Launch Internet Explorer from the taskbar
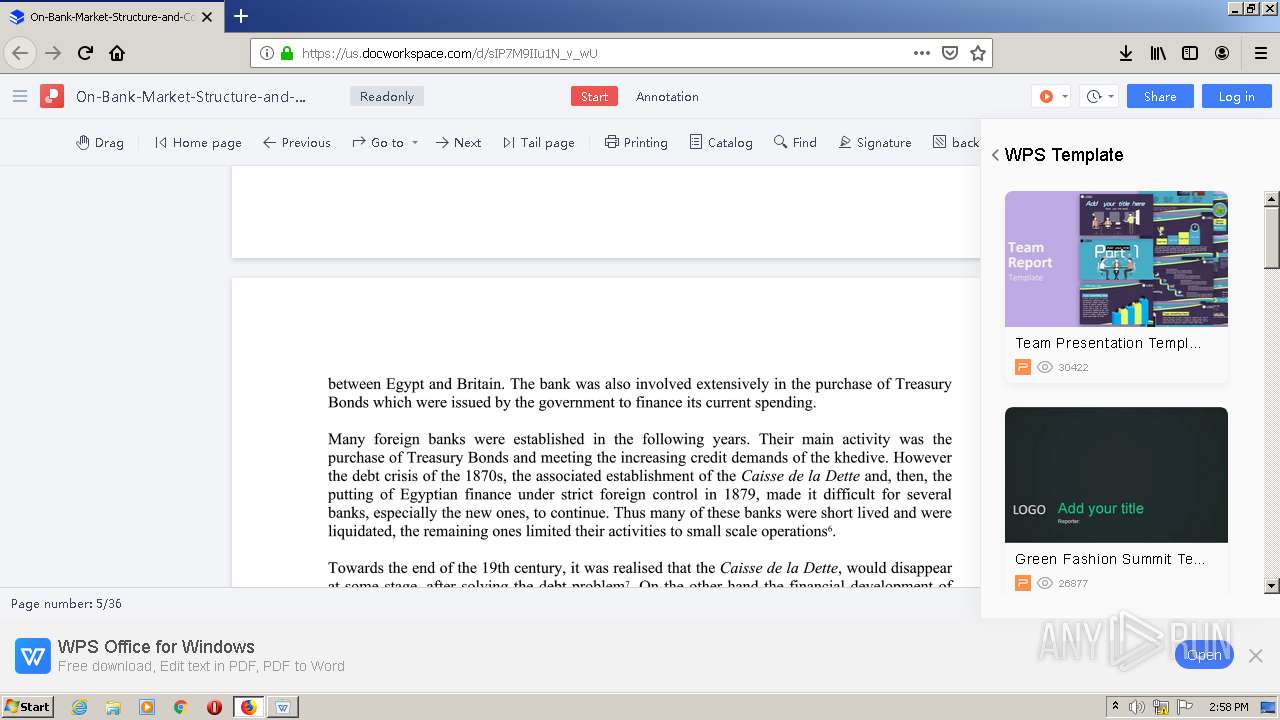Screen dimensions: 1280x720 coord(79,707)
